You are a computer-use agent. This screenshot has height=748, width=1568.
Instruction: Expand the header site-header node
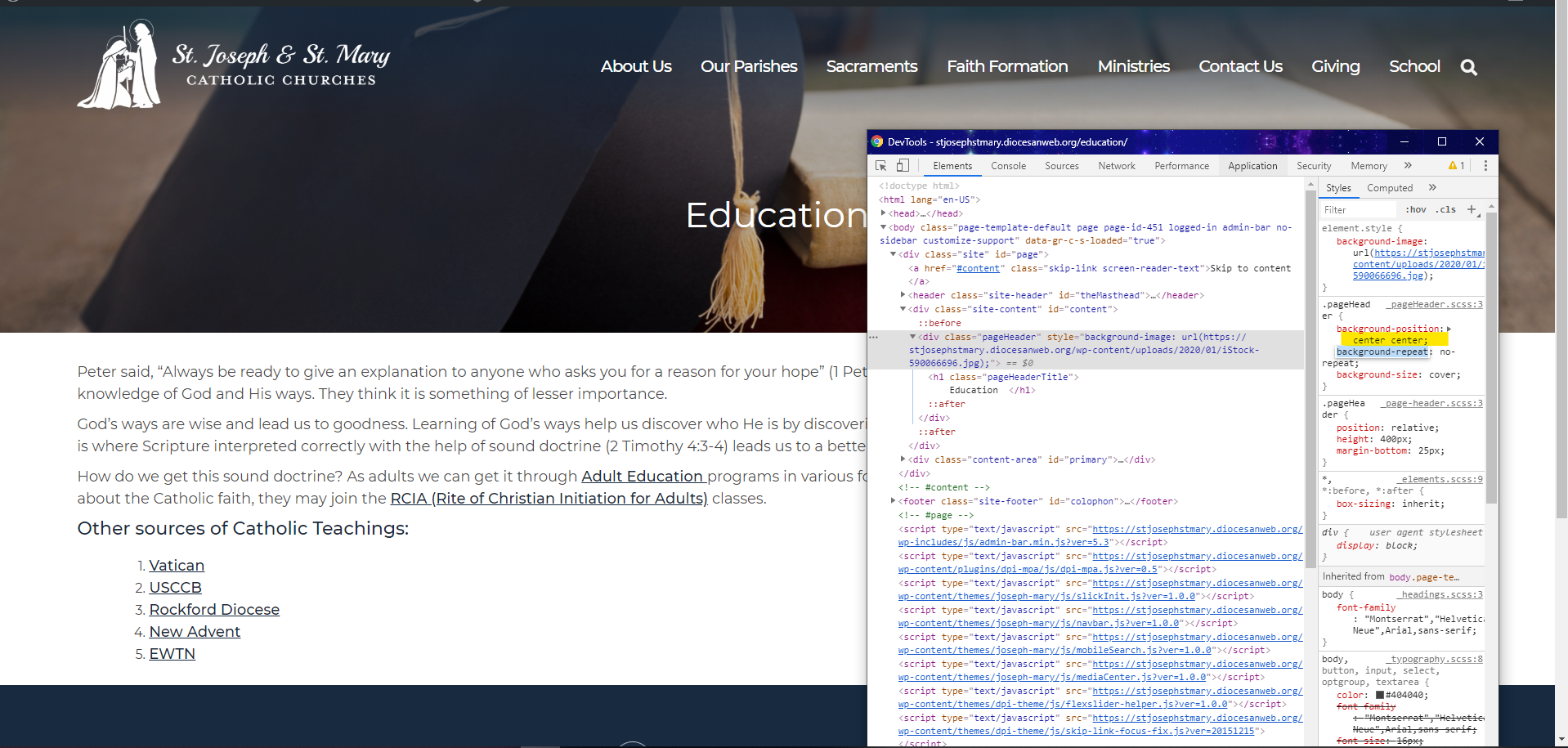click(903, 295)
